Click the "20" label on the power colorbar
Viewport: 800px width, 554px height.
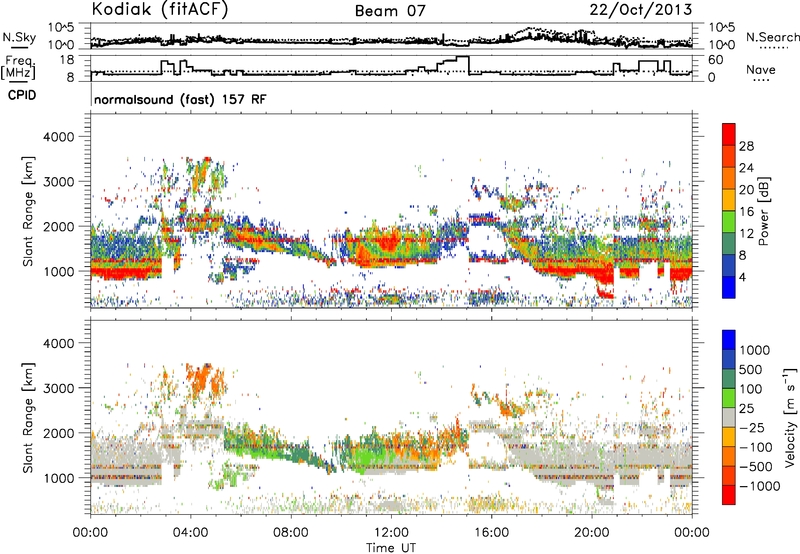(x=746, y=190)
